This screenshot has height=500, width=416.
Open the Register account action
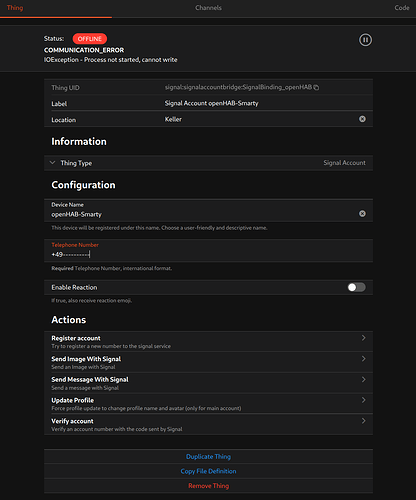(x=208, y=342)
